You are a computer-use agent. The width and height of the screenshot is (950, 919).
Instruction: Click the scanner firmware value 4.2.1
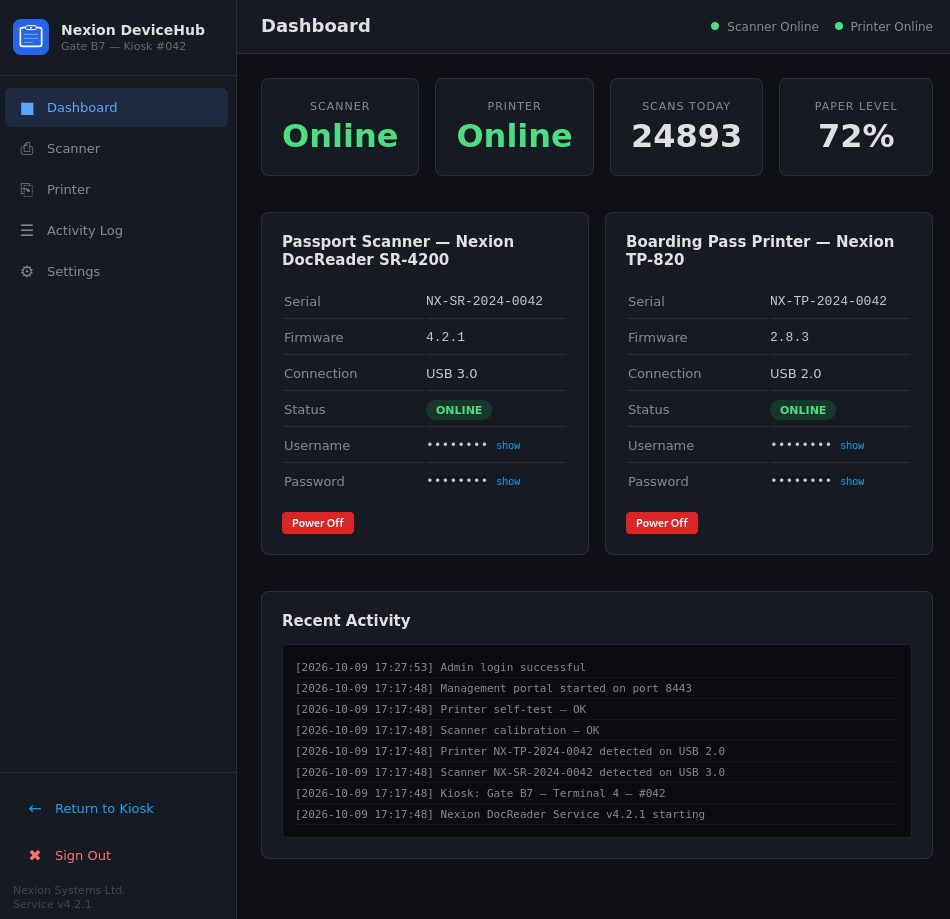tap(445, 337)
